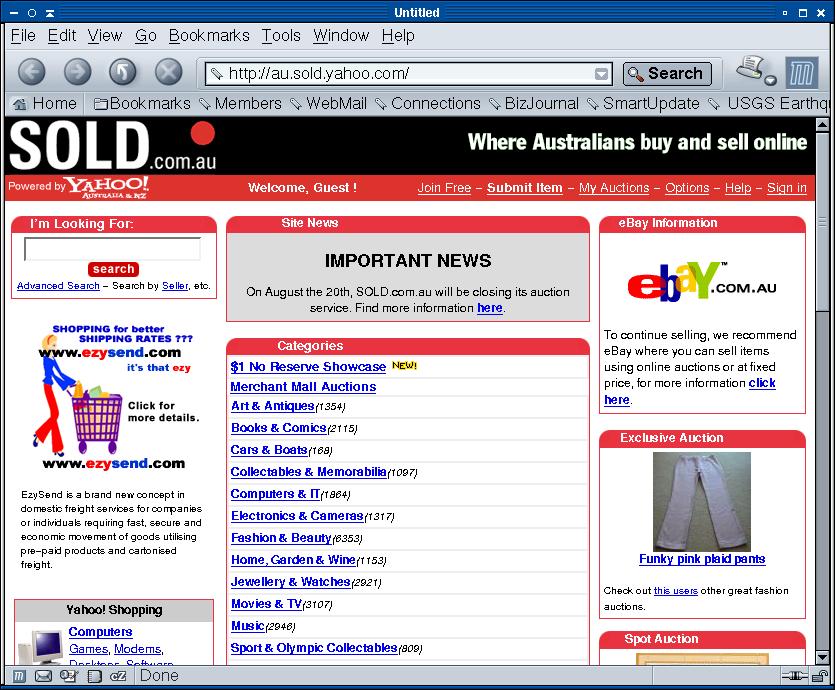Viewport: 835px width, 690px height.
Task: Click the SOLD.com.au logo
Action: [113, 146]
